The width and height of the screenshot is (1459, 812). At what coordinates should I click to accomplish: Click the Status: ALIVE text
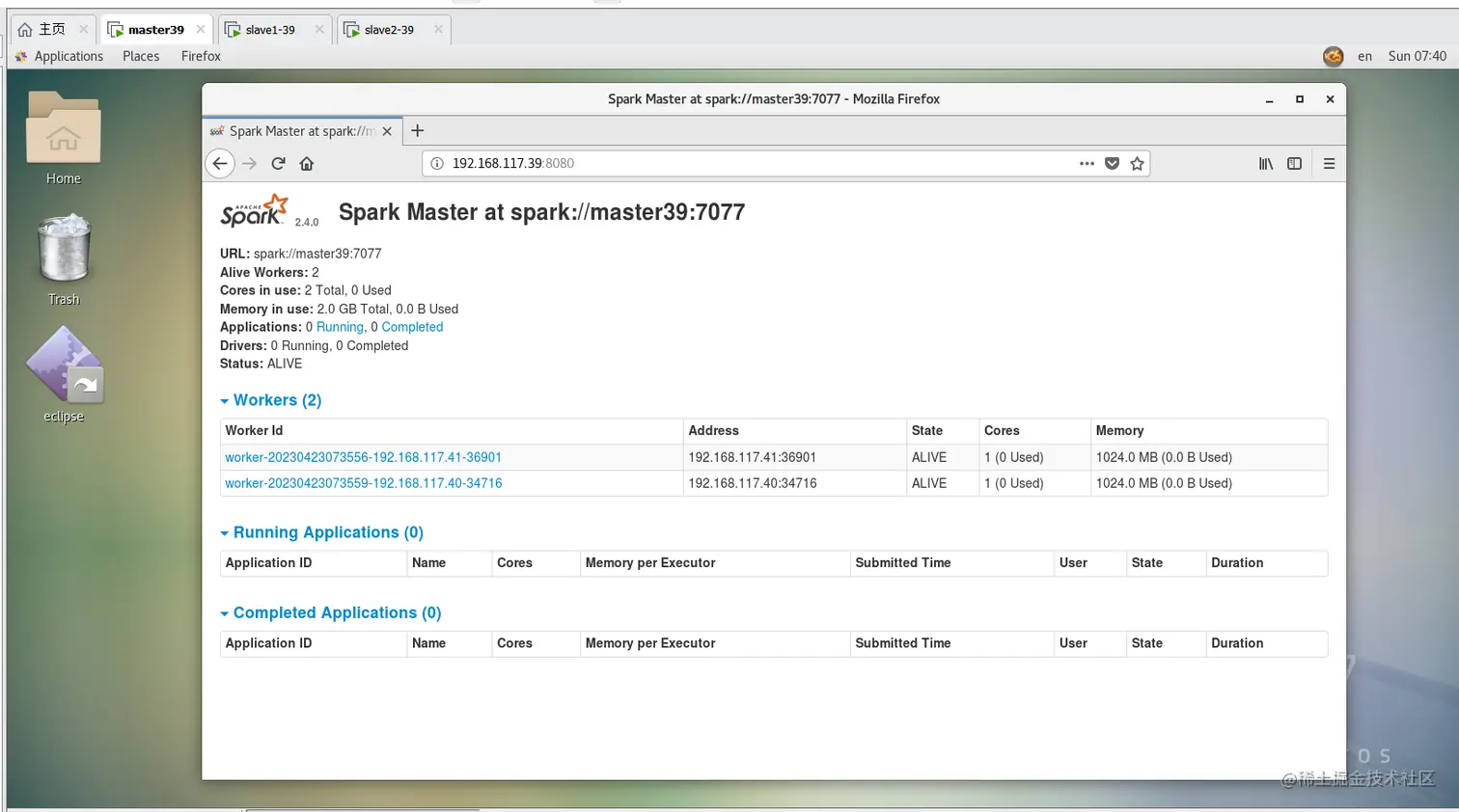(261, 364)
